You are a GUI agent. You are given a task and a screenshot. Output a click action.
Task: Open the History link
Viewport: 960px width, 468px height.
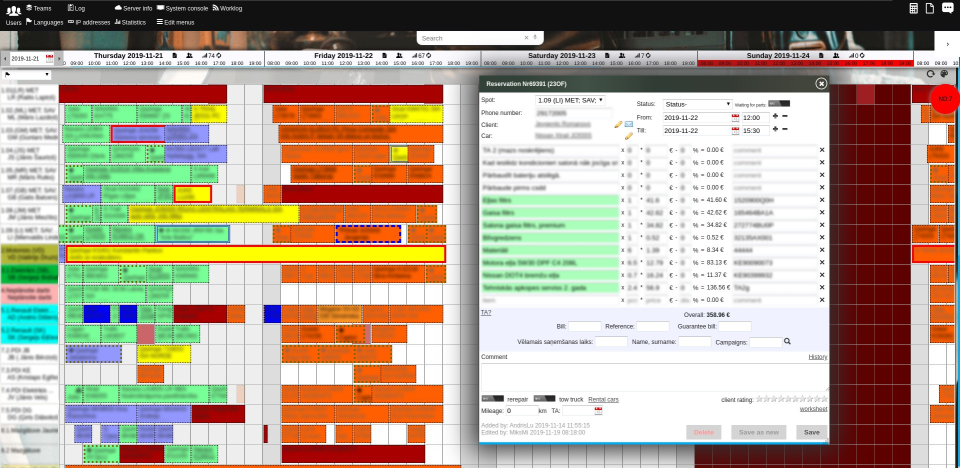pyautogui.click(x=818, y=357)
